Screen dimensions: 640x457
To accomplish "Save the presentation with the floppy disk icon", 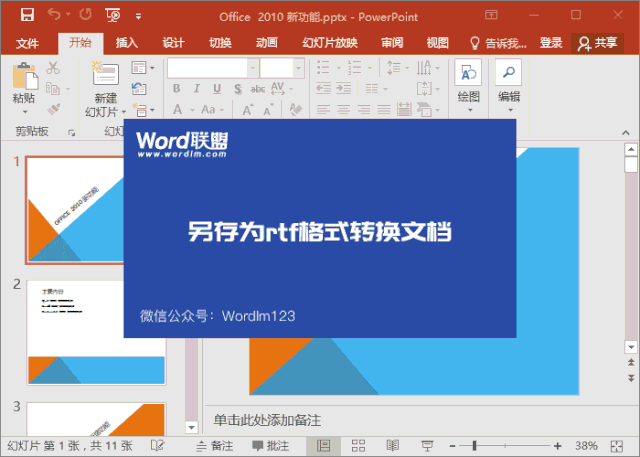I will pyautogui.click(x=27, y=15).
